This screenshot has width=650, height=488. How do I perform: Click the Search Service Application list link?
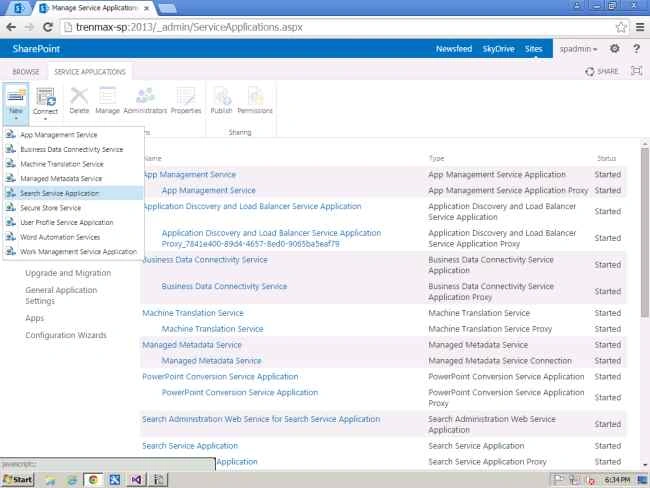(190, 446)
